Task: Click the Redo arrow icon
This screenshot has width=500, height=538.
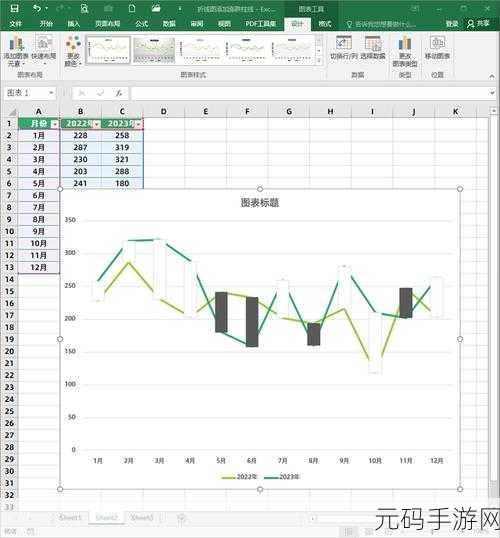Action: click(61, 8)
